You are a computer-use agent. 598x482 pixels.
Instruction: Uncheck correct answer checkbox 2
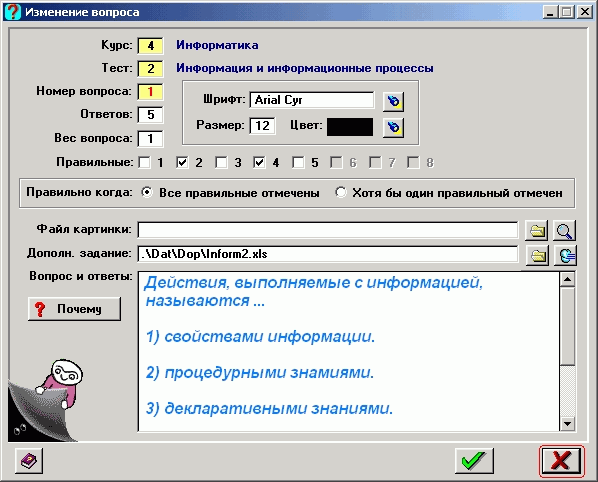click(183, 162)
